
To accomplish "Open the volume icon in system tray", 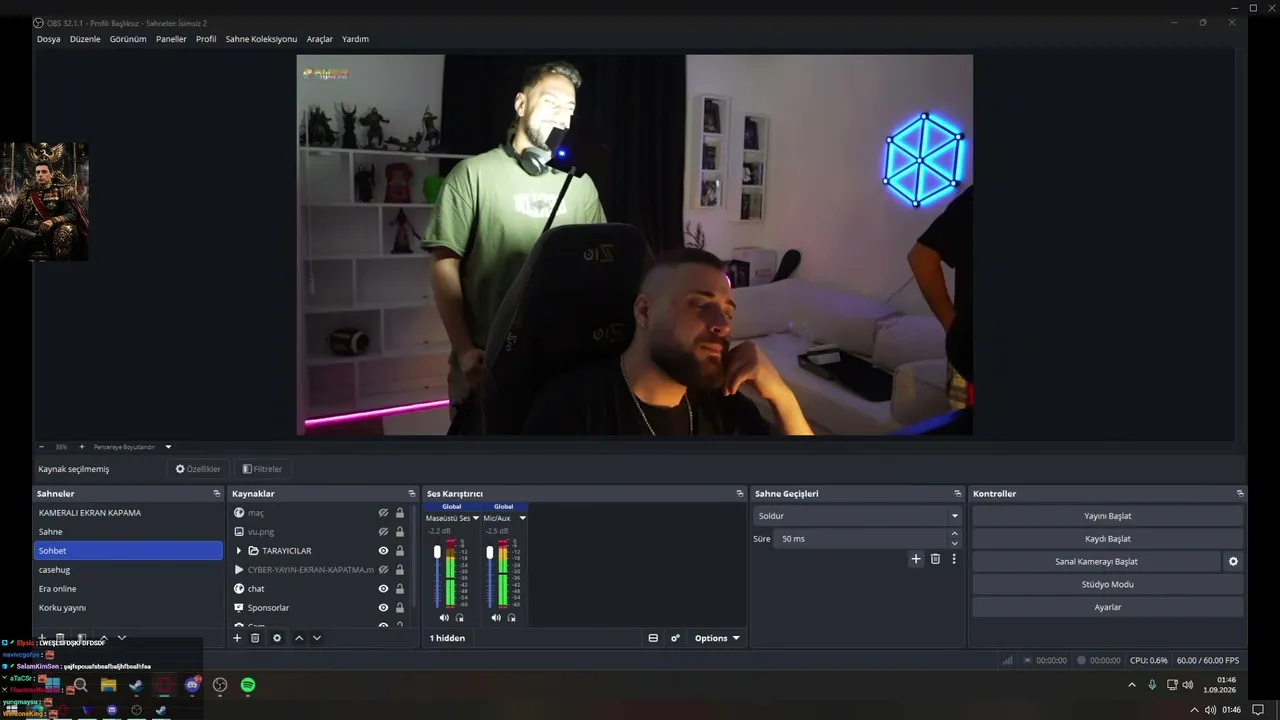I will pyautogui.click(x=1188, y=685).
